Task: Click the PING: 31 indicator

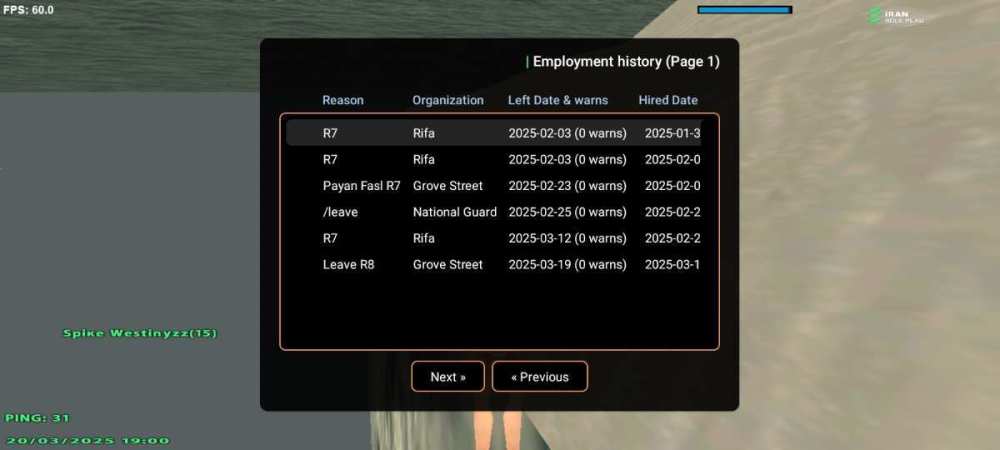Action: click(37, 418)
